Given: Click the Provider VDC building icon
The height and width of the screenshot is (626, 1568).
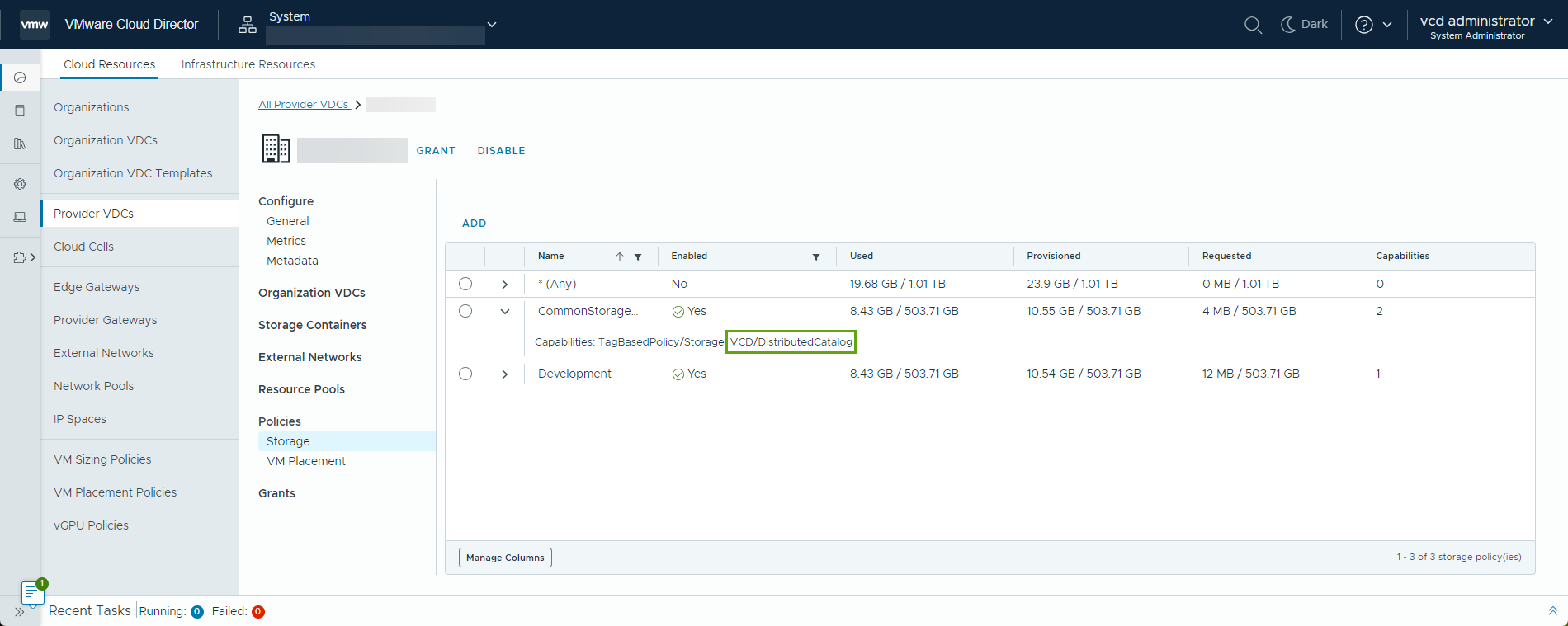Looking at the screenshot, I should [276, 148].
